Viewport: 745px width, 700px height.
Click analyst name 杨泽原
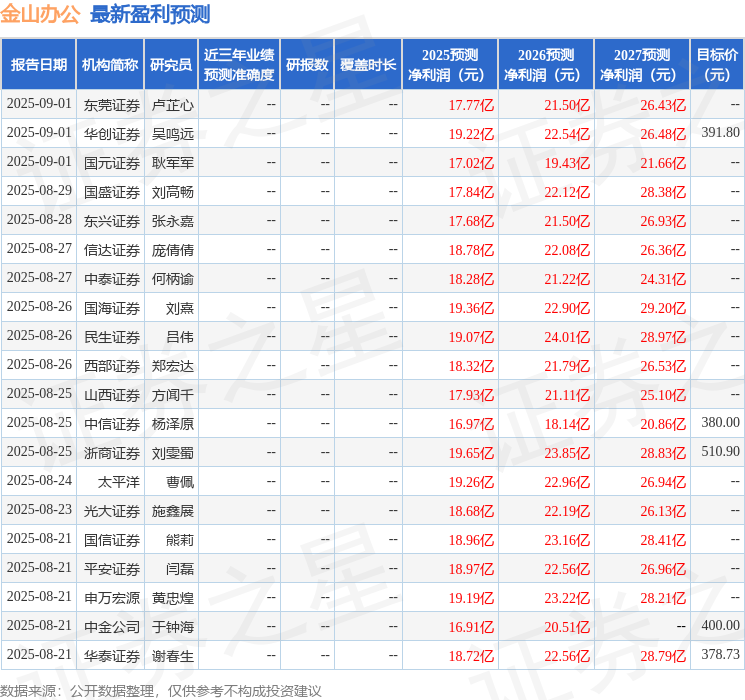(x=172, y=424)
